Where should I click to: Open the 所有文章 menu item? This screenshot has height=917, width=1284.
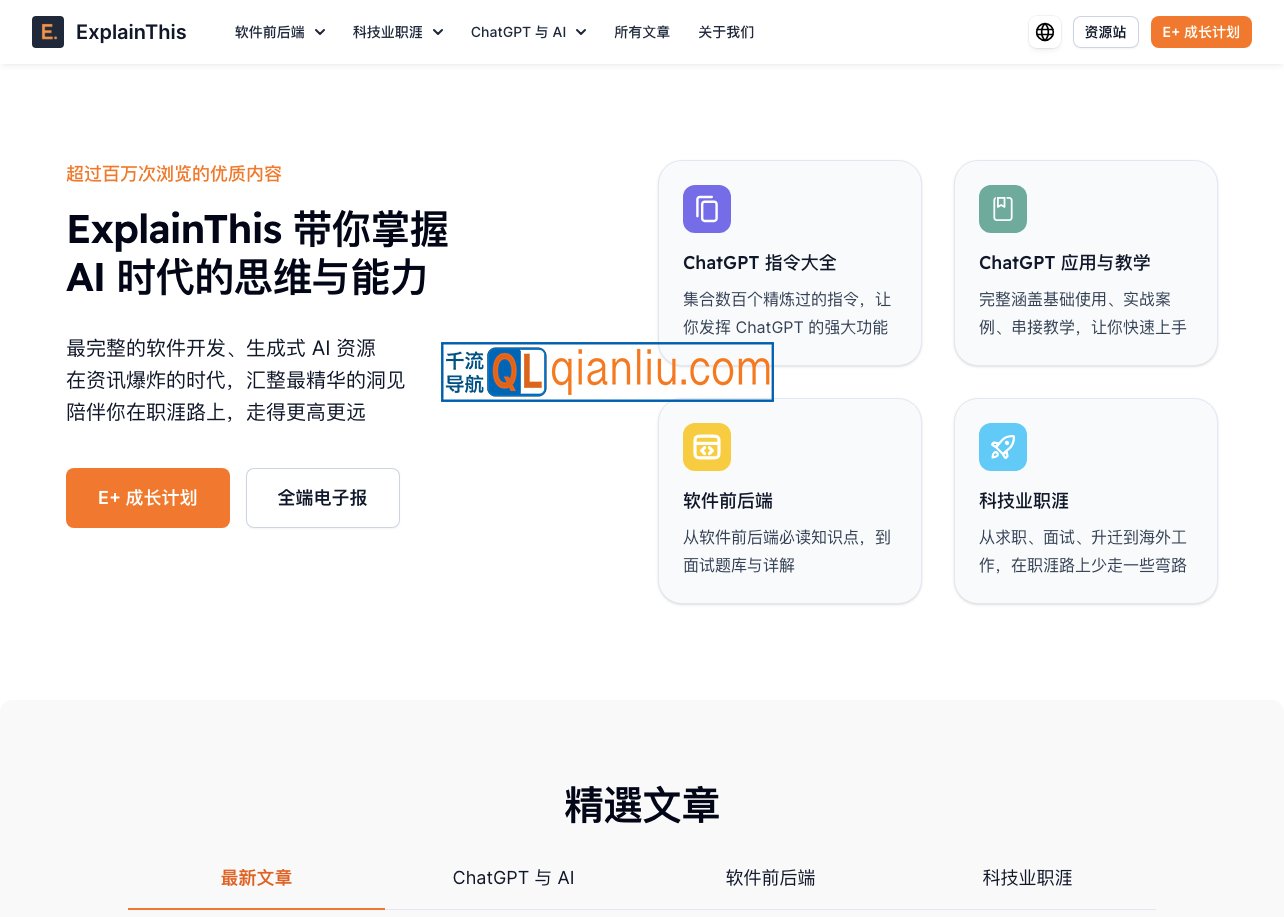tap(642, 31)
